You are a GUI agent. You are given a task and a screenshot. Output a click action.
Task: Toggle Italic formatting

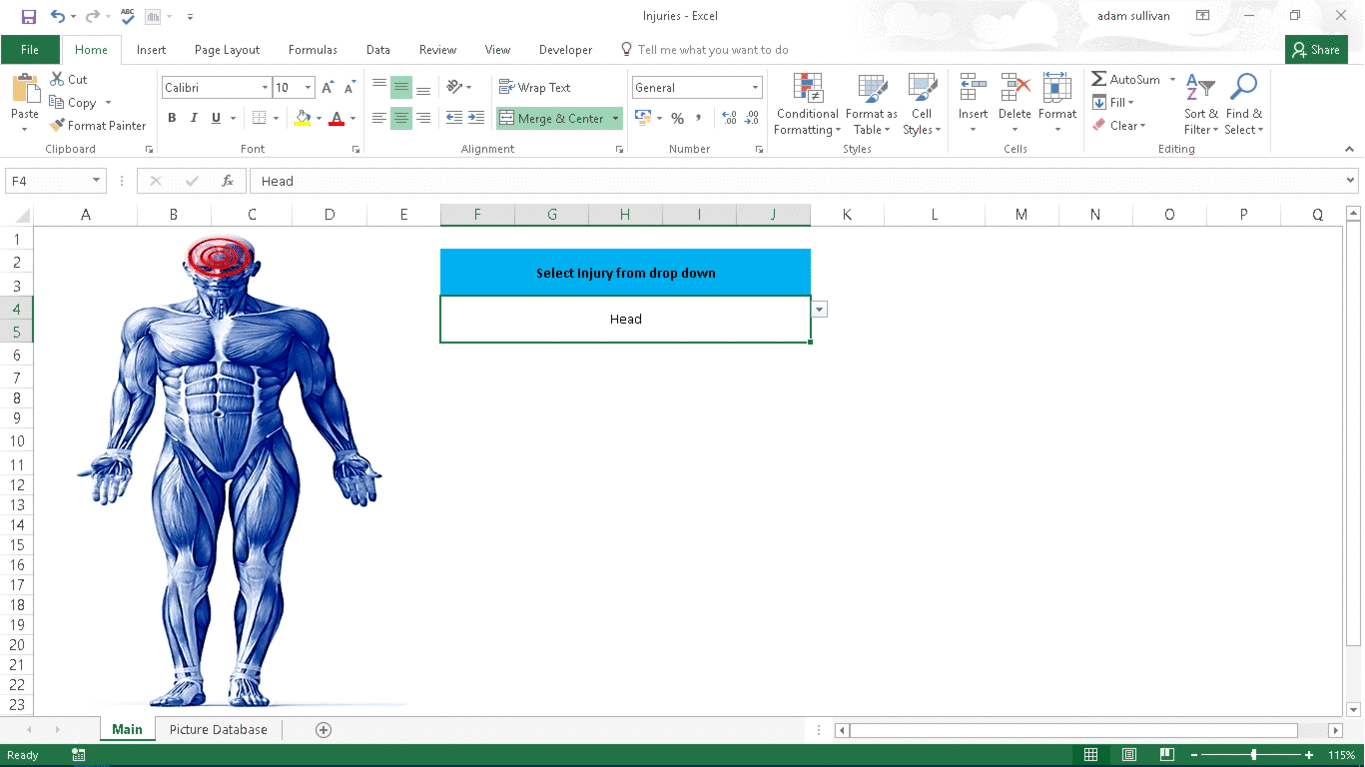point(194,118)
